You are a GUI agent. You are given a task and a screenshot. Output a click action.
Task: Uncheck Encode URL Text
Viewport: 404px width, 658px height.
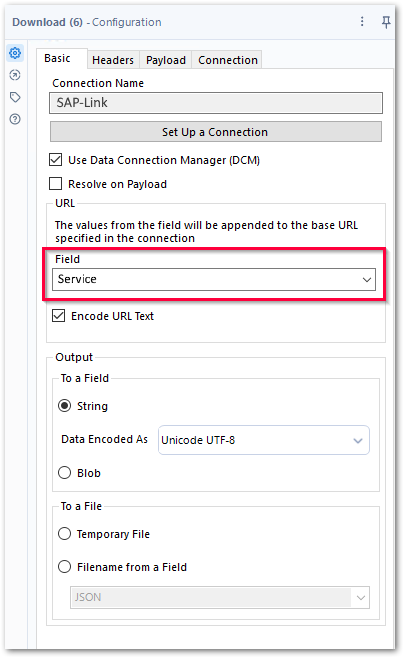(x=59, y=316)
